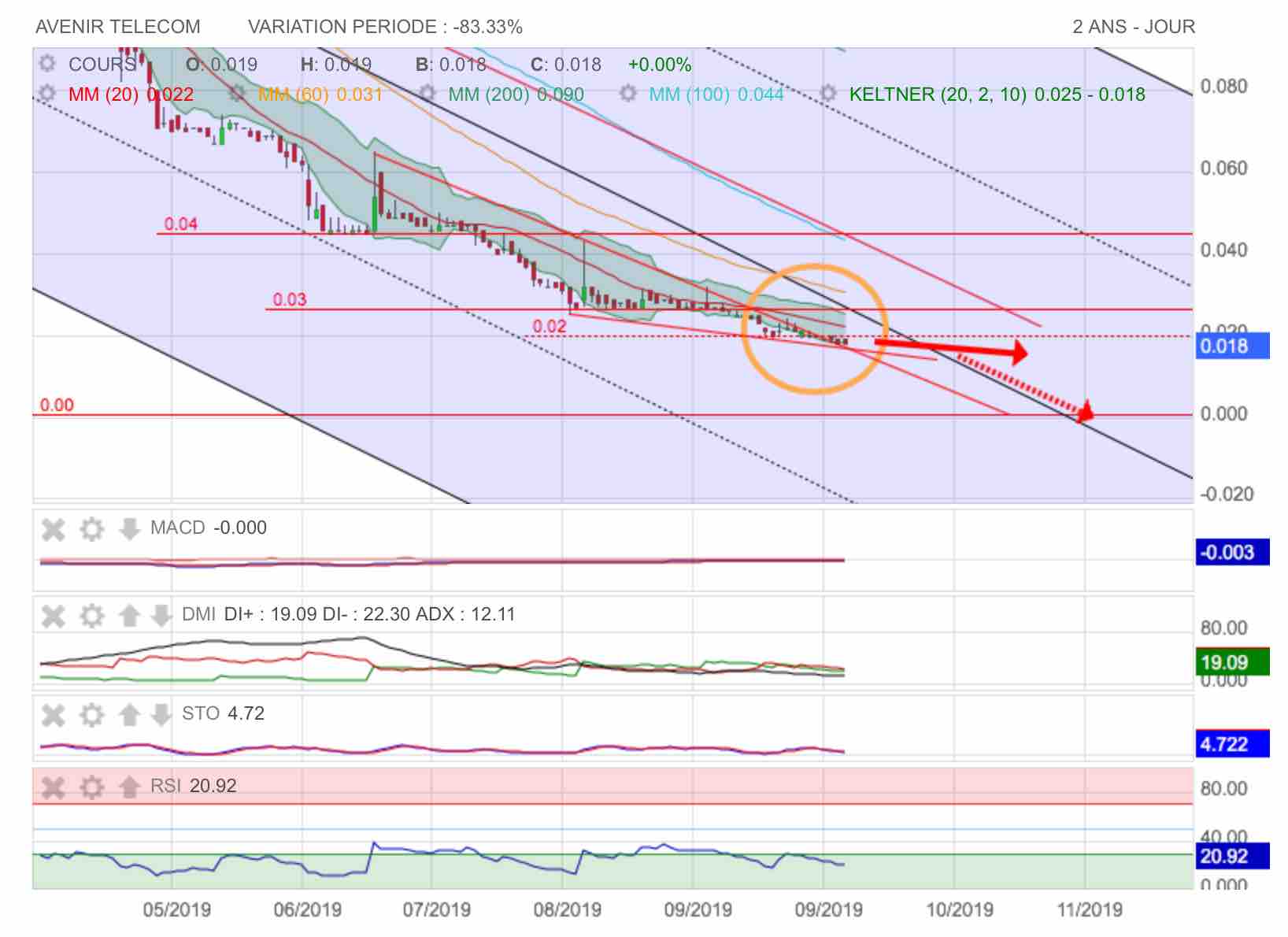Click the KELTNER (20, 2, 10) legend
The width and height of the screenshot is (1288, 937).
[x=997, y=94]
